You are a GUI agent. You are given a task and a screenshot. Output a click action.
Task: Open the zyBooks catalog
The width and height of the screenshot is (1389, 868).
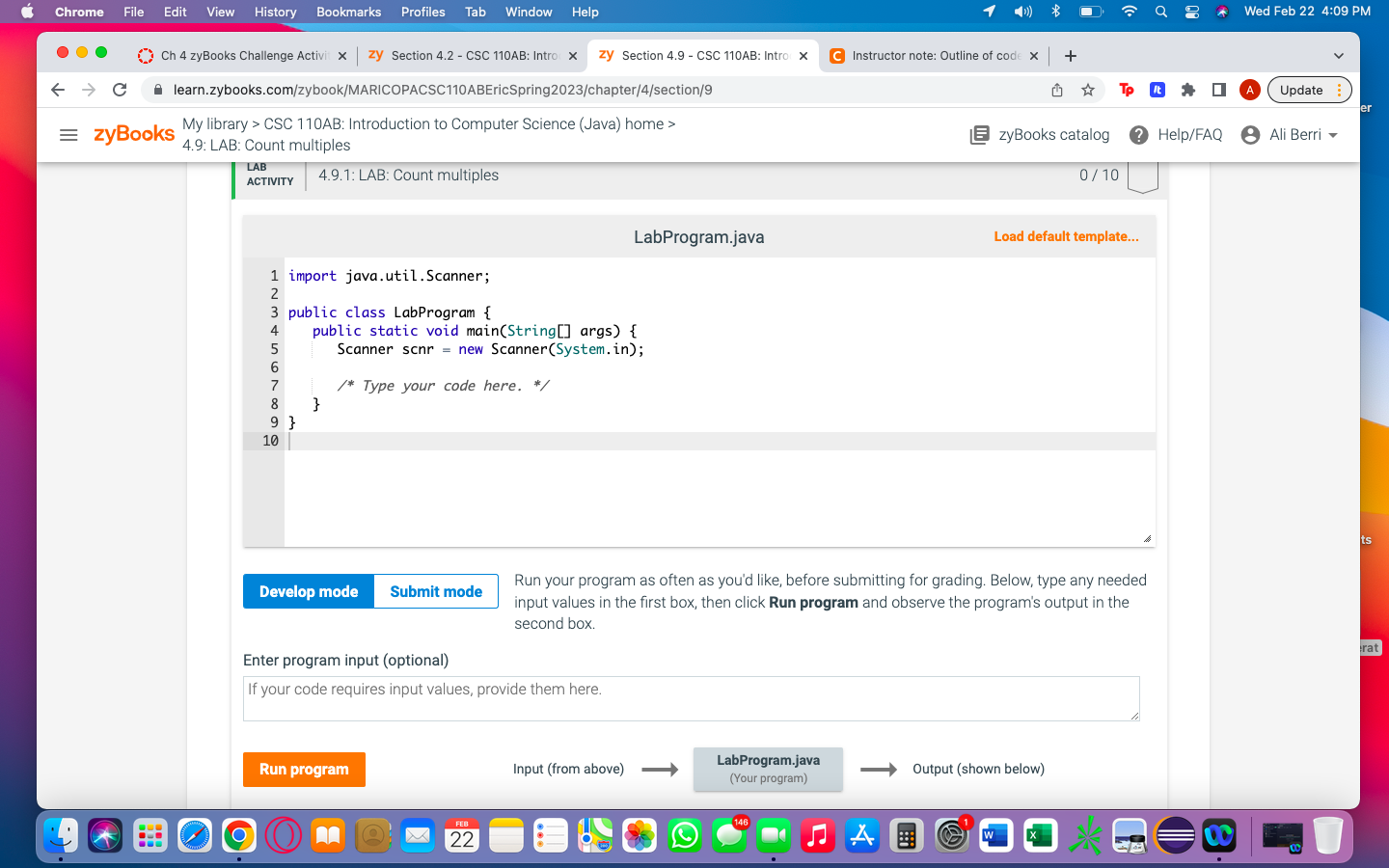coord(1039,135)
